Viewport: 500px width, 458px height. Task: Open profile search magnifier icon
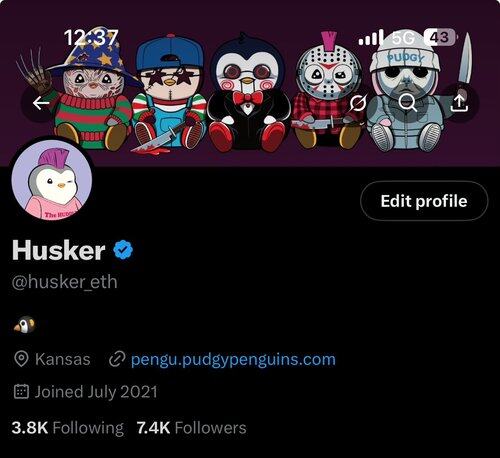pyautogui.click(x=408, y=102)
